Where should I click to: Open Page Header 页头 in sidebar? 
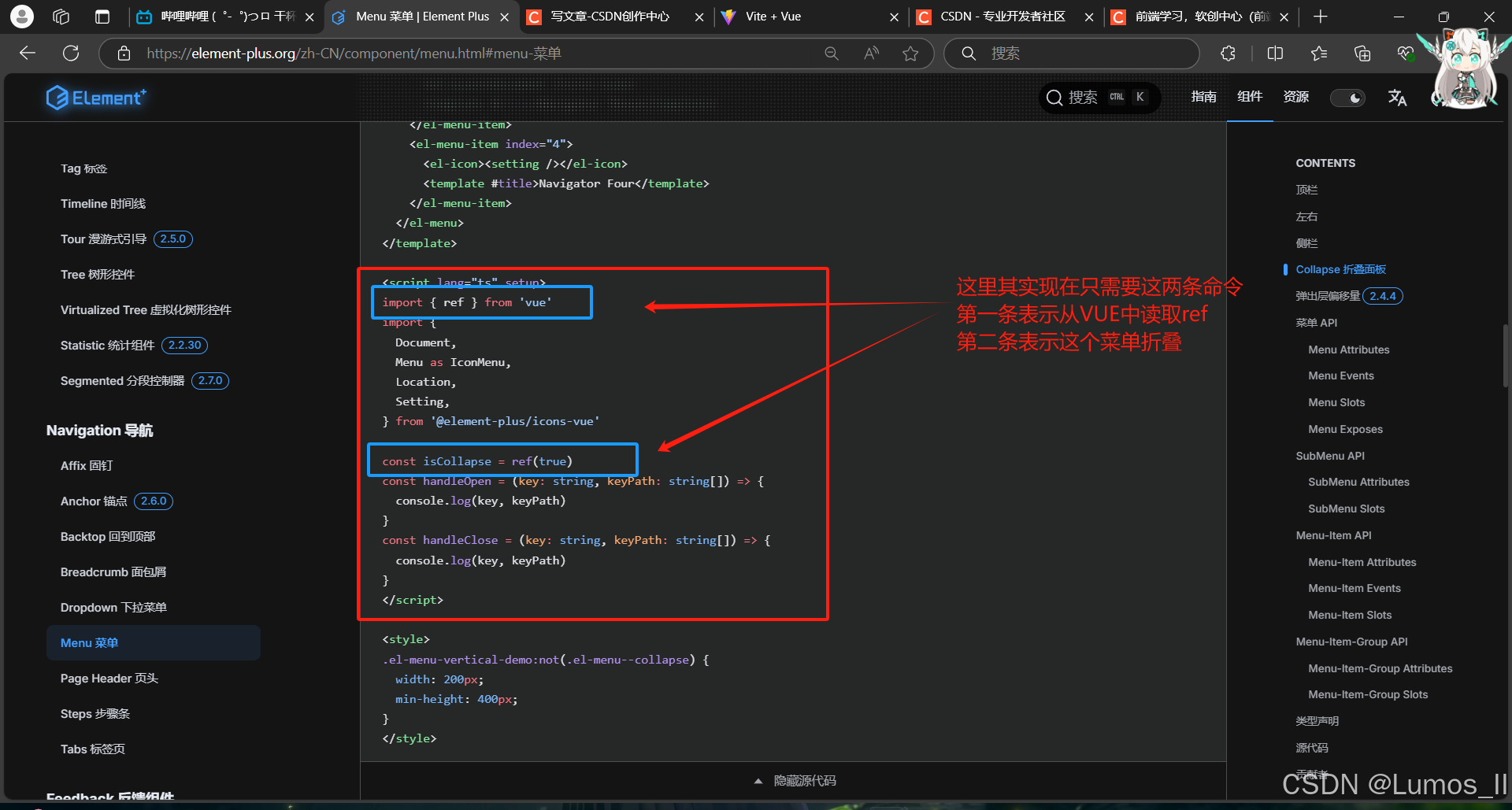point(109,679)
